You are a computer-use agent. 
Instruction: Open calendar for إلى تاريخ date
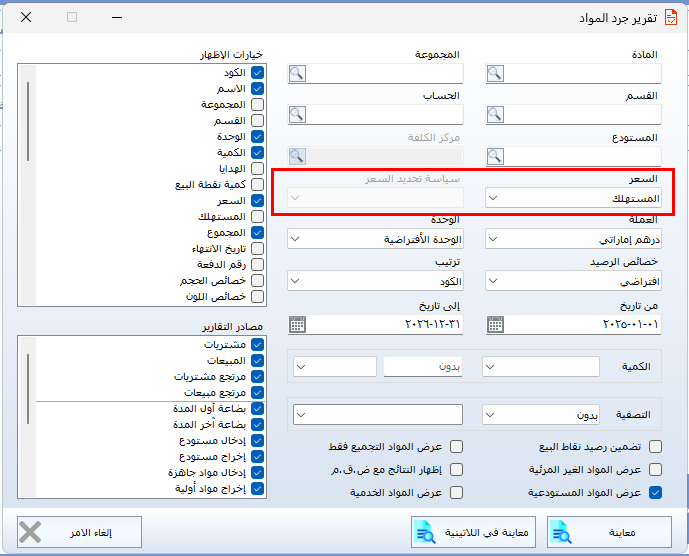point(298,323)
